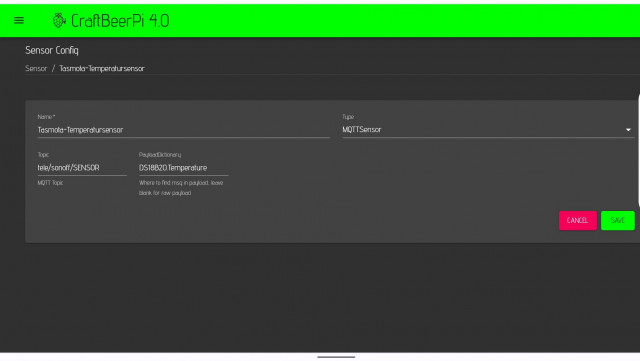
Task: Edit the PayloadDictionary field
Action: [184, 168]
